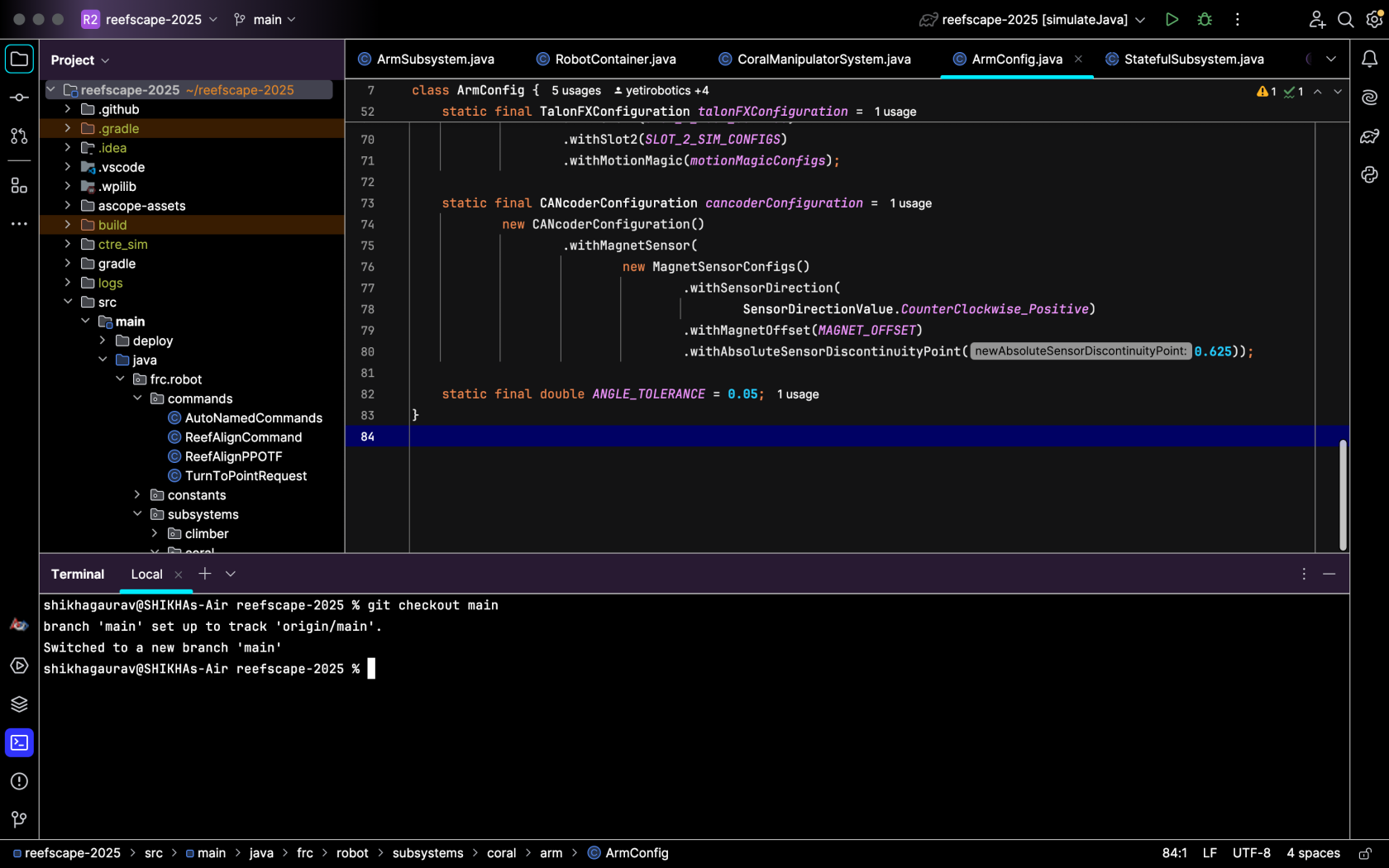Toggle the Terminal tool window icon
Screen dimensions: 1389x868
click(x=19, y=742)
